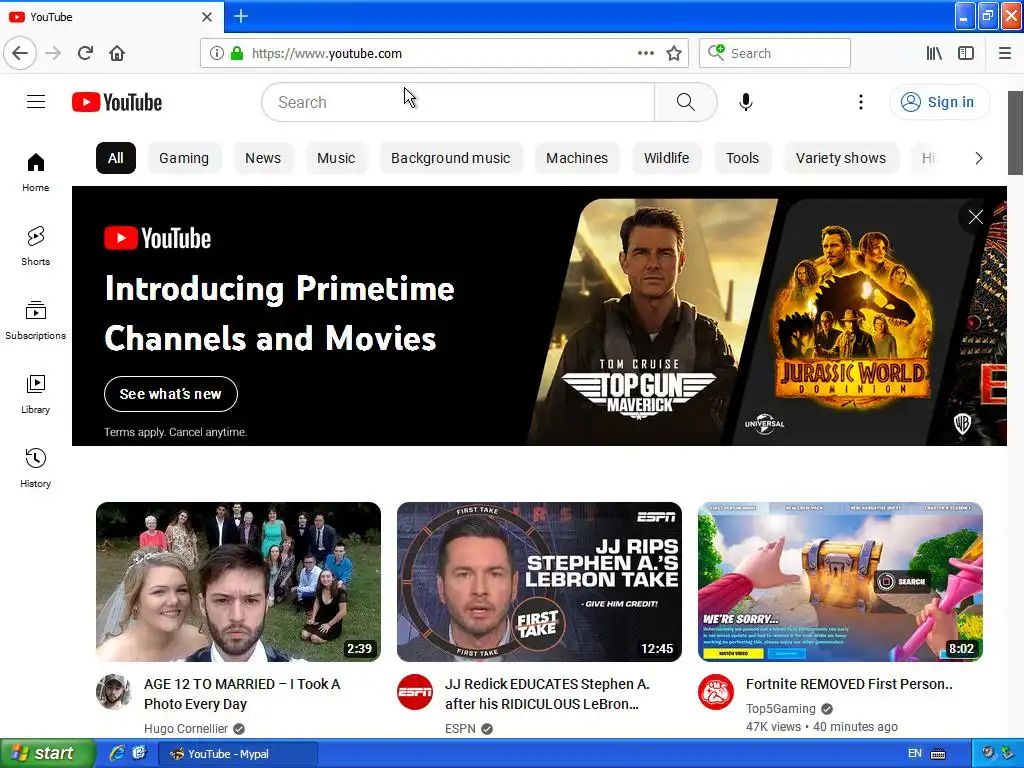Viewport: 1024px width, 768px height.
Task: Open the browser Library icon
Action: click(934, 53)
